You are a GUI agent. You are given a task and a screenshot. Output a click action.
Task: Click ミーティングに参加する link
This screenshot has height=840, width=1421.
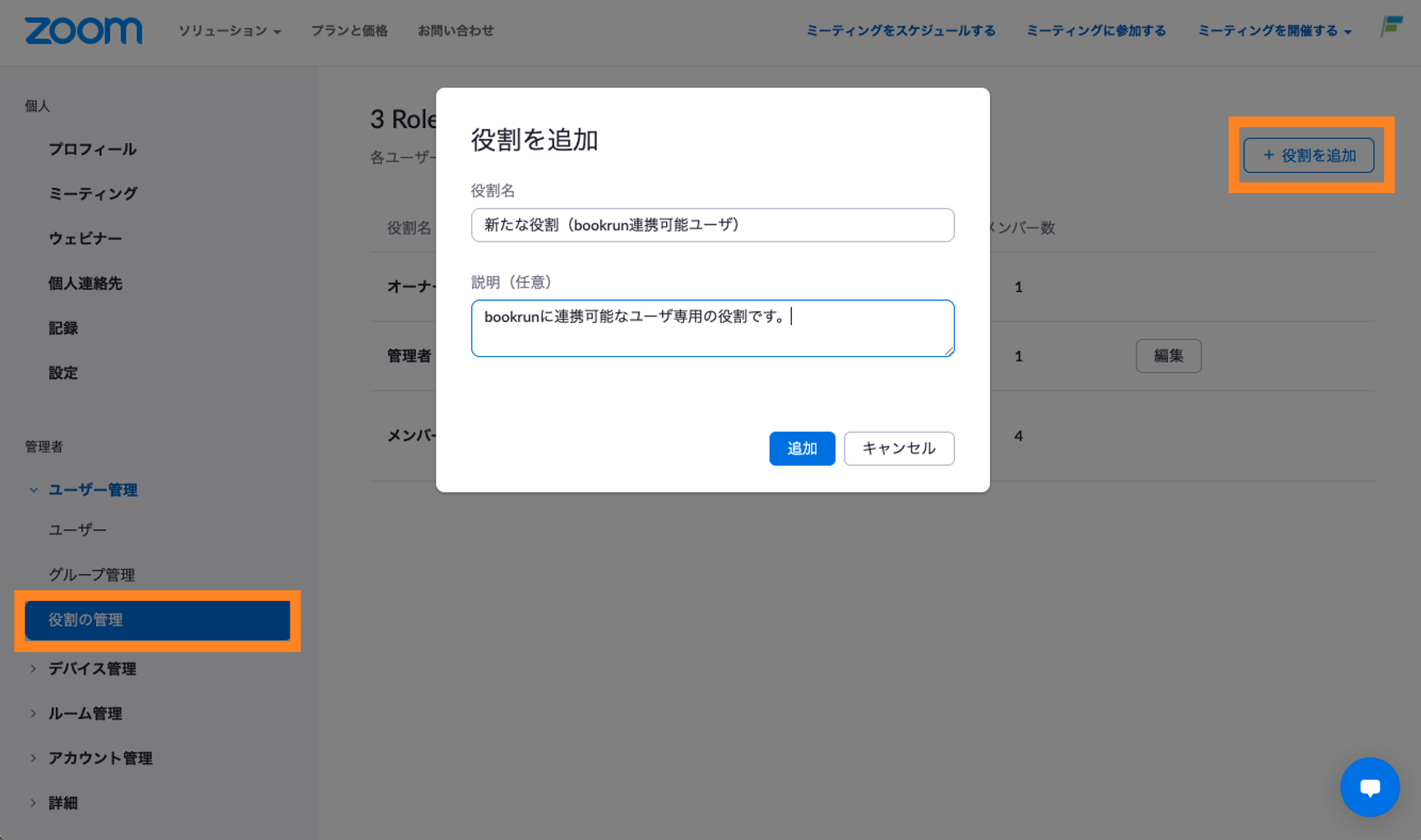[x=1095, y=31]
